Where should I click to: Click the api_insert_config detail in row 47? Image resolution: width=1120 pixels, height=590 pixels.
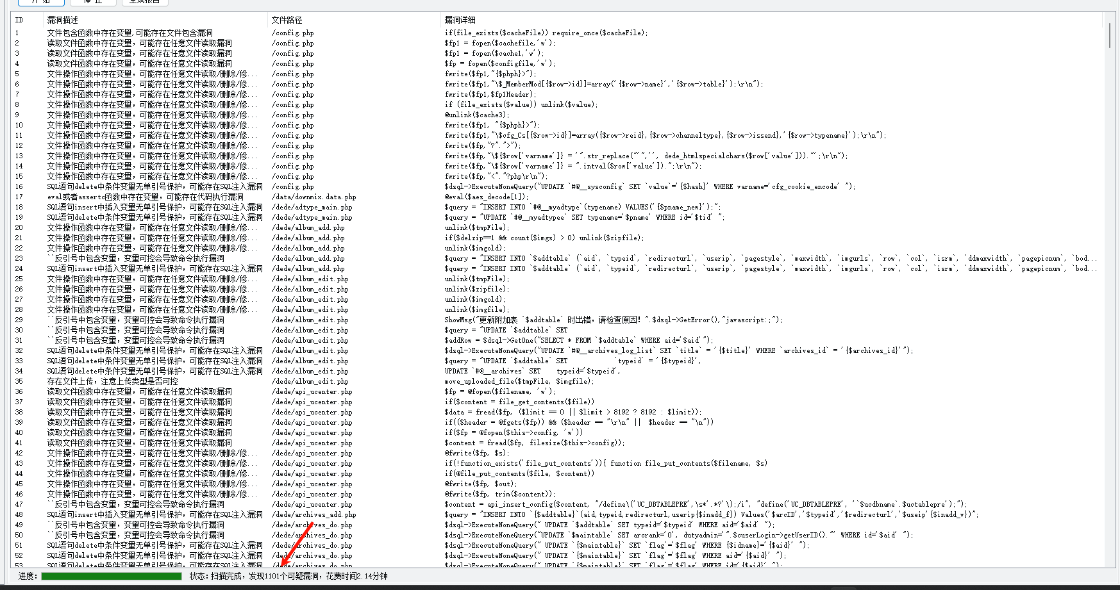pyautogui.click(x=705, y=504)
